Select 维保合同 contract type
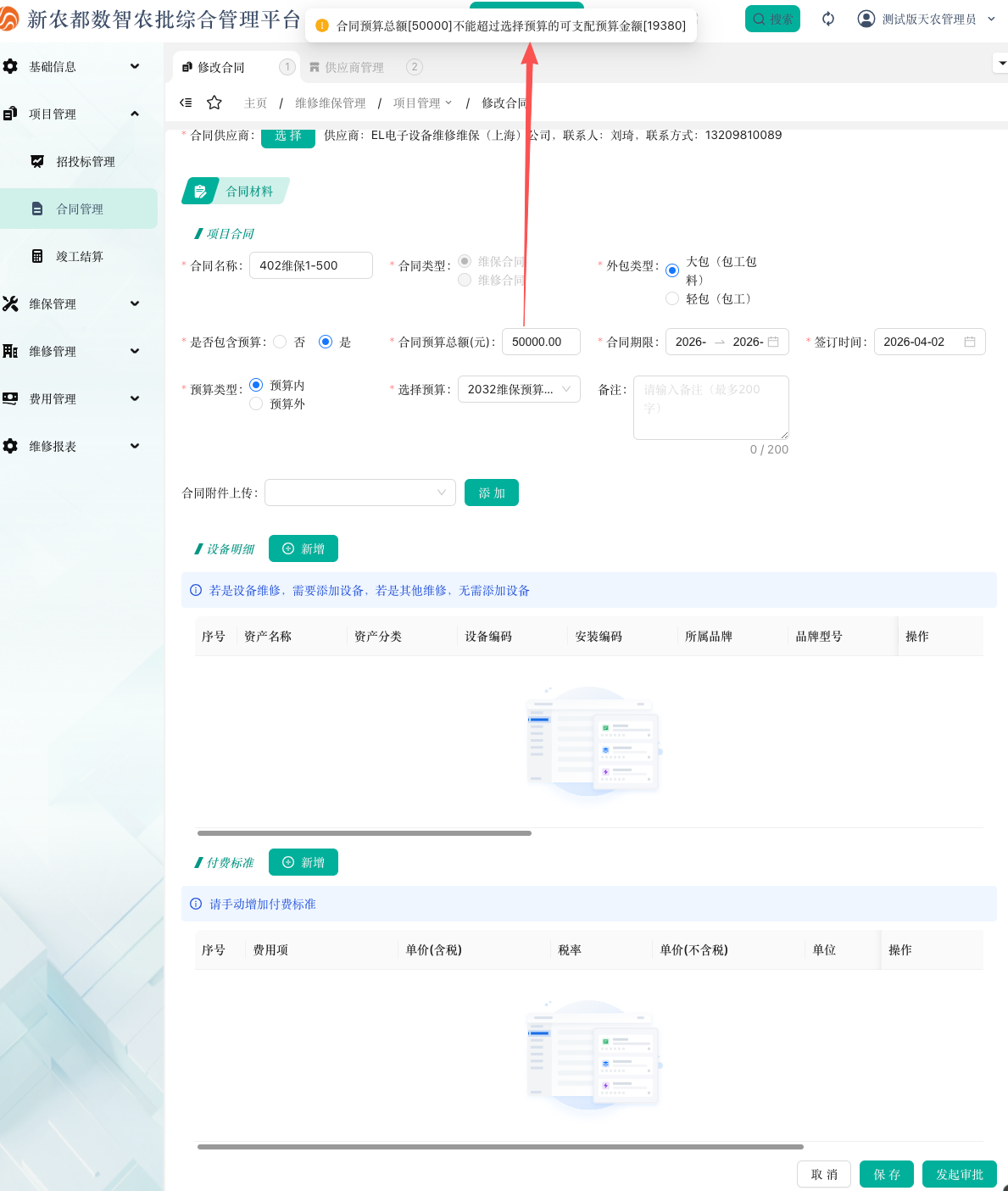Image resolution: width=1008 pixels, height=1191 pixels. click(465, 261)
